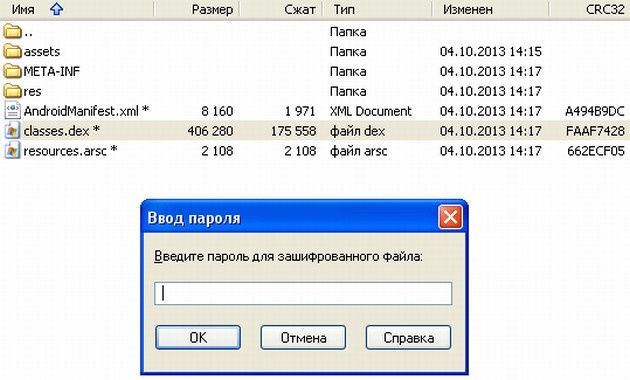Close the Ввод пароля dialog
The height and width of the screenshot is (380, 630).
coord(450,217)
